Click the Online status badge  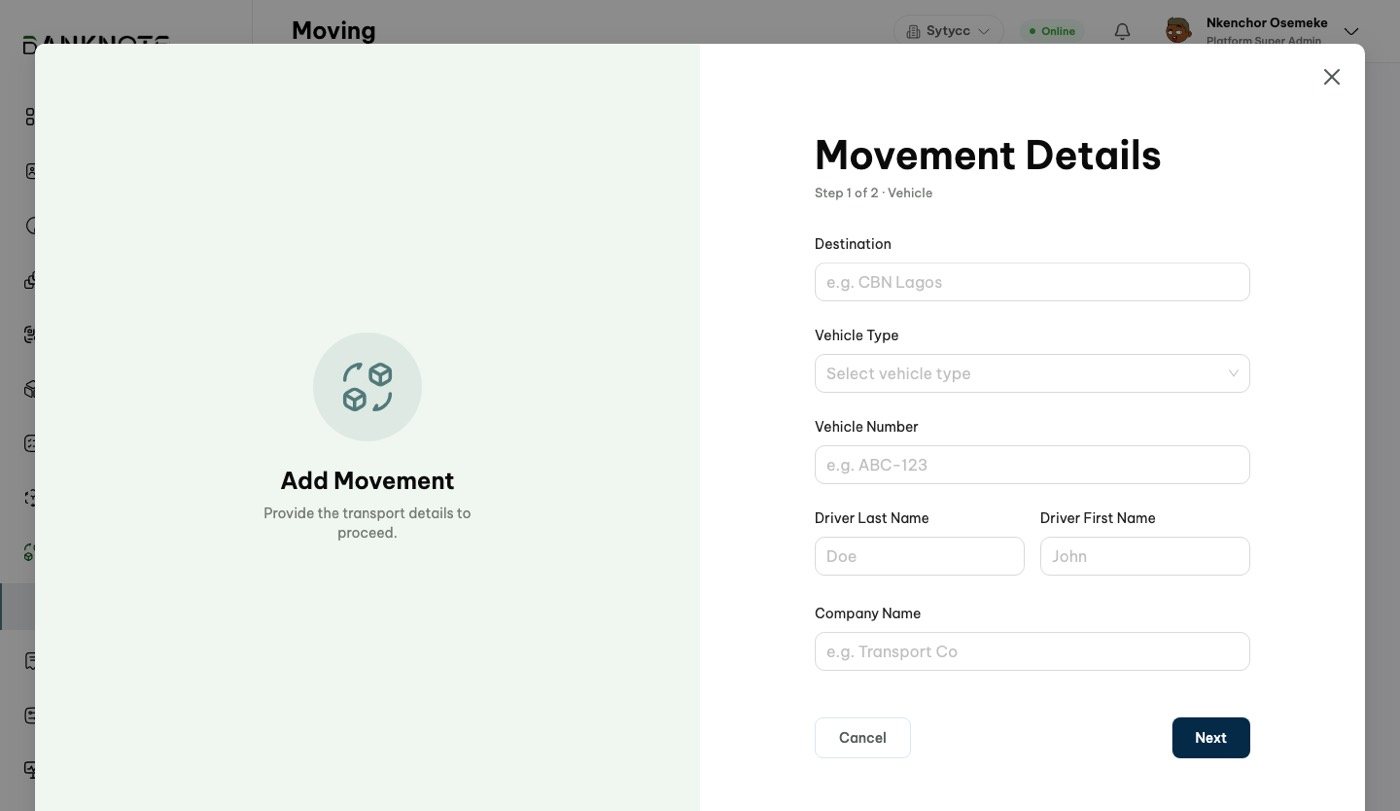[1052, 31]
